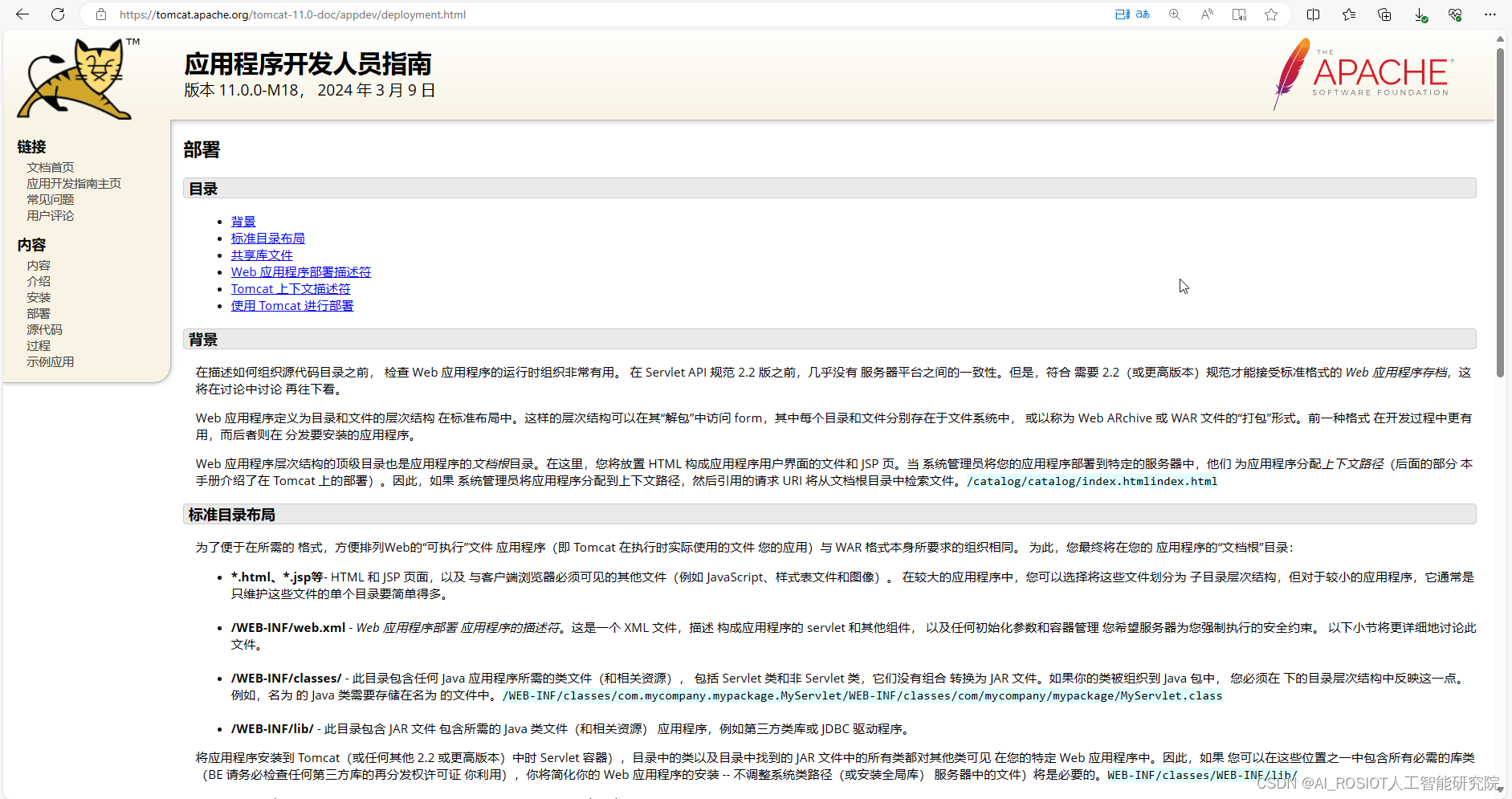The height and width of the screenshot is (799, 1512).
Task: Click the /WEB-INF/web.xml bold text
Action: [288, 627]
